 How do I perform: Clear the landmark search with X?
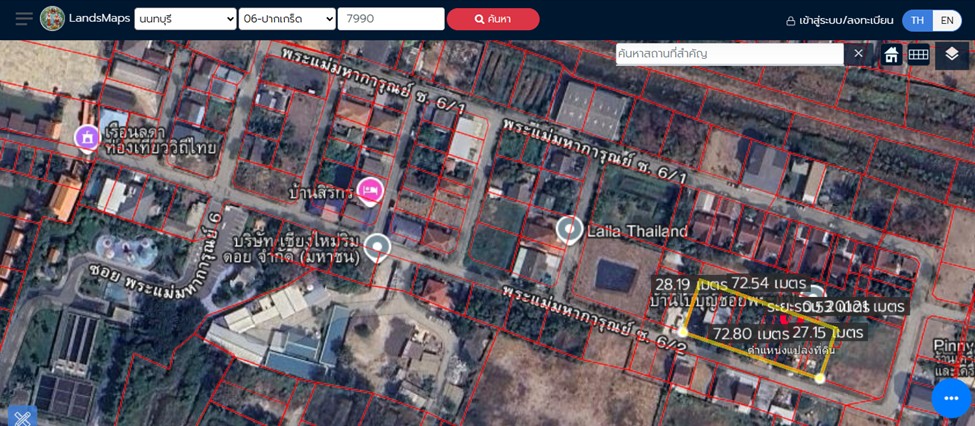(x=858, y=54)
